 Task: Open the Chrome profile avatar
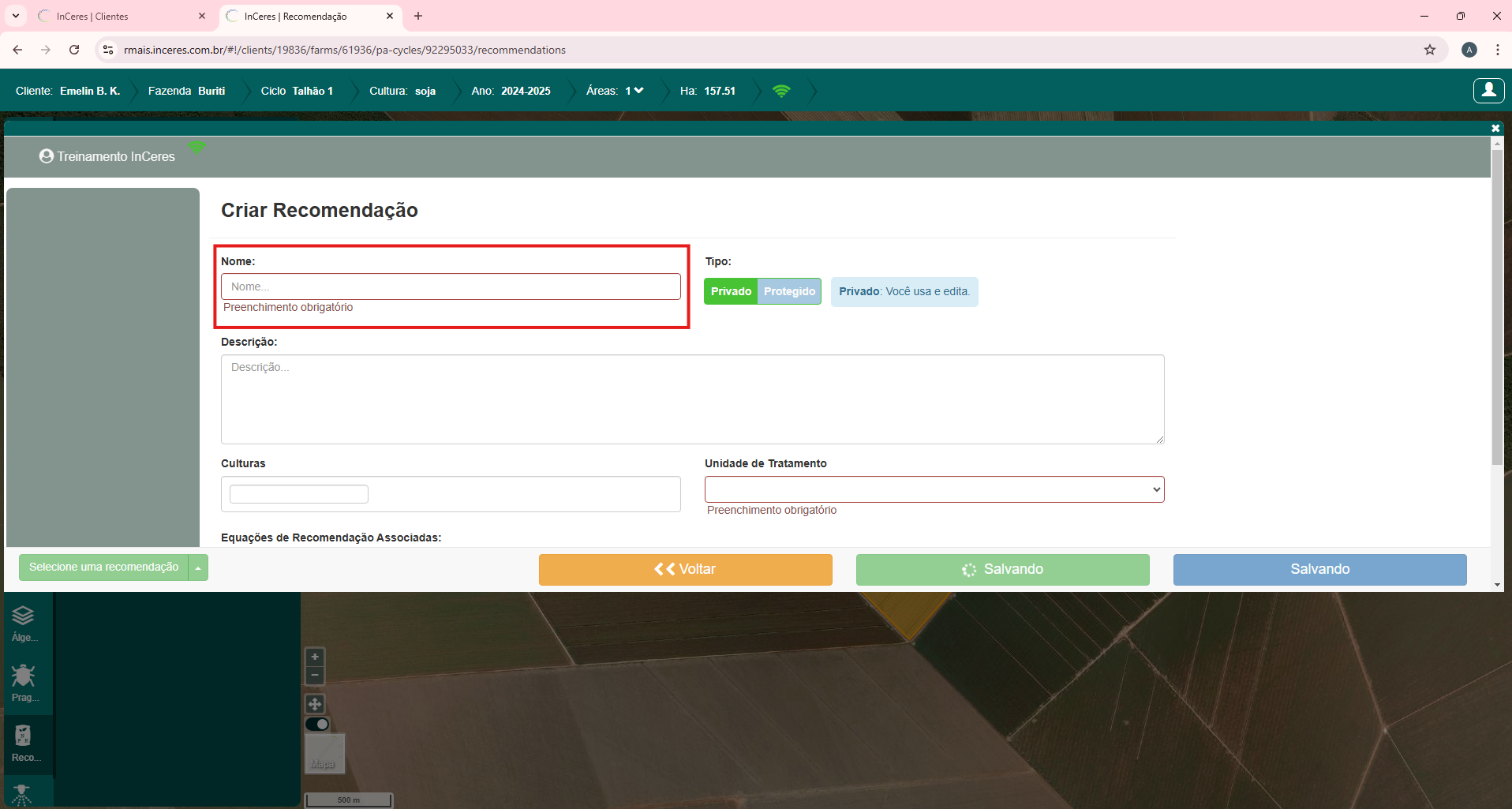pos(1469,50)
